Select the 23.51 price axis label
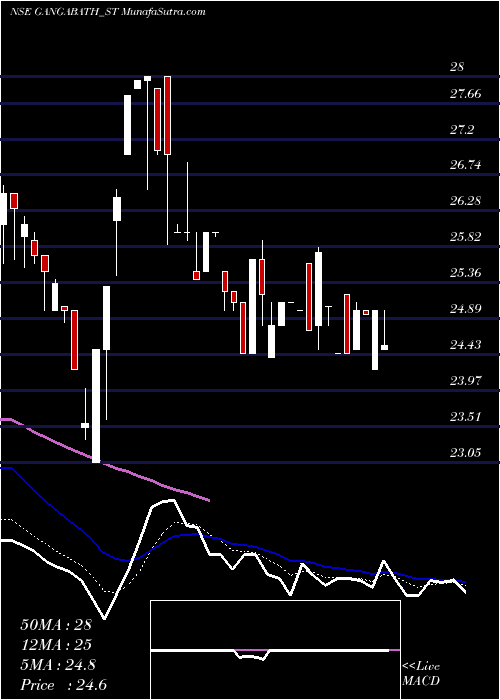The image size is (500, 700). pos(466,417)
